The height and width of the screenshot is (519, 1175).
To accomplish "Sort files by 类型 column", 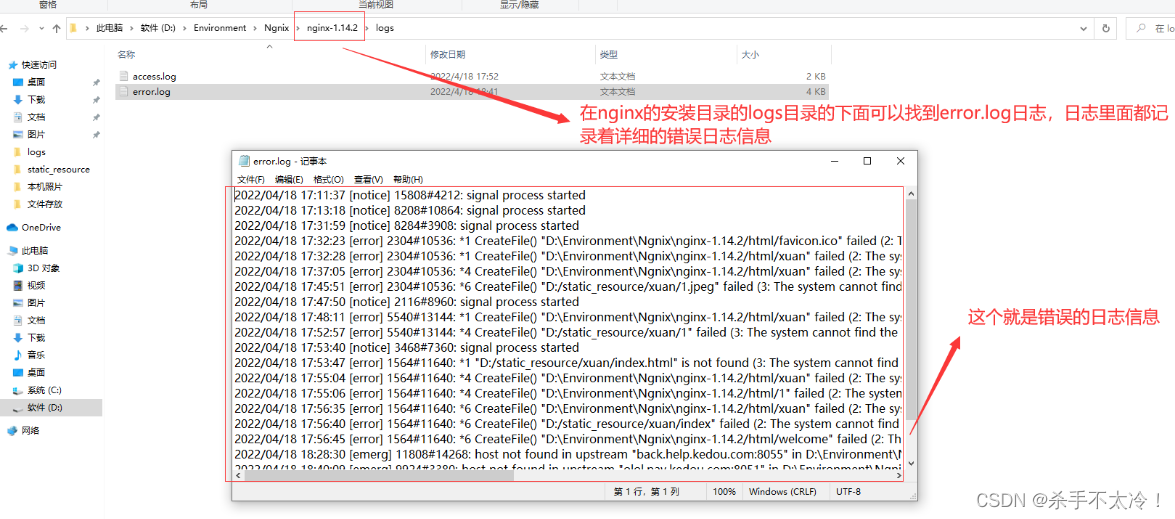I will [608, 55].
